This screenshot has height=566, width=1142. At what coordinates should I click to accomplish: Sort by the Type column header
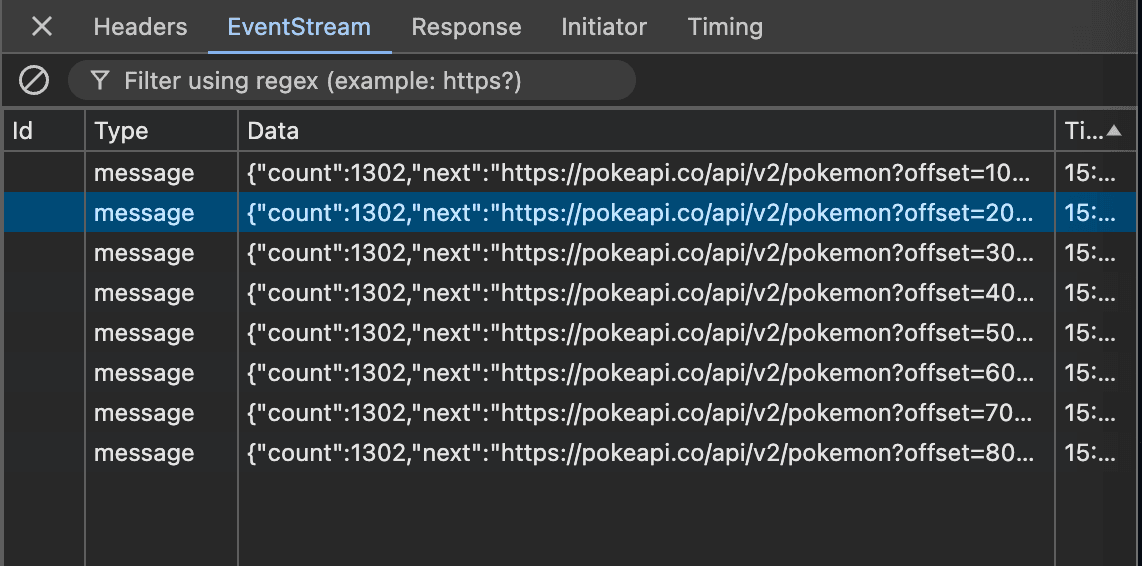coord(162,131)
